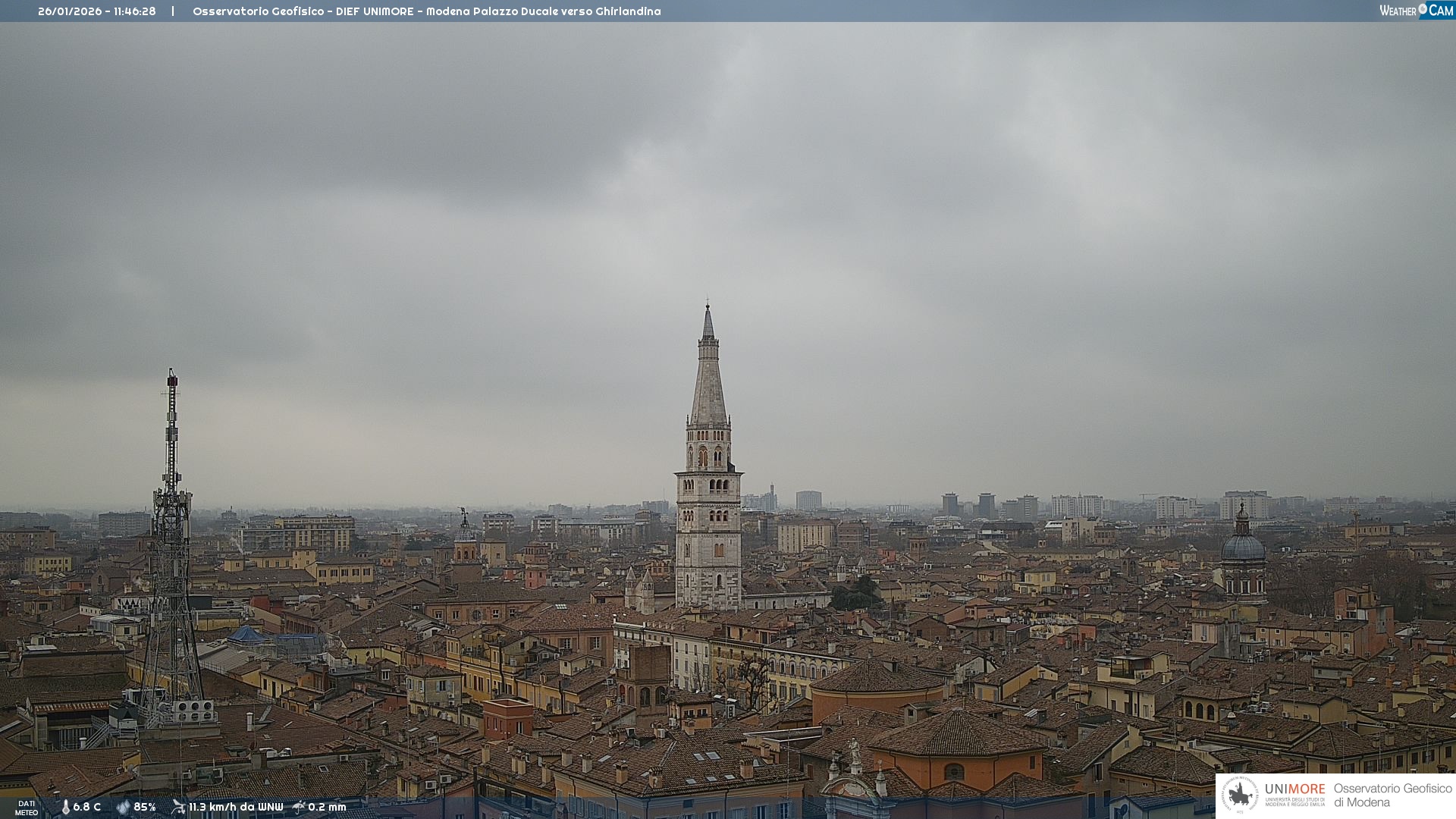Click the 6.8 C temperature reading

pos(86,808)
